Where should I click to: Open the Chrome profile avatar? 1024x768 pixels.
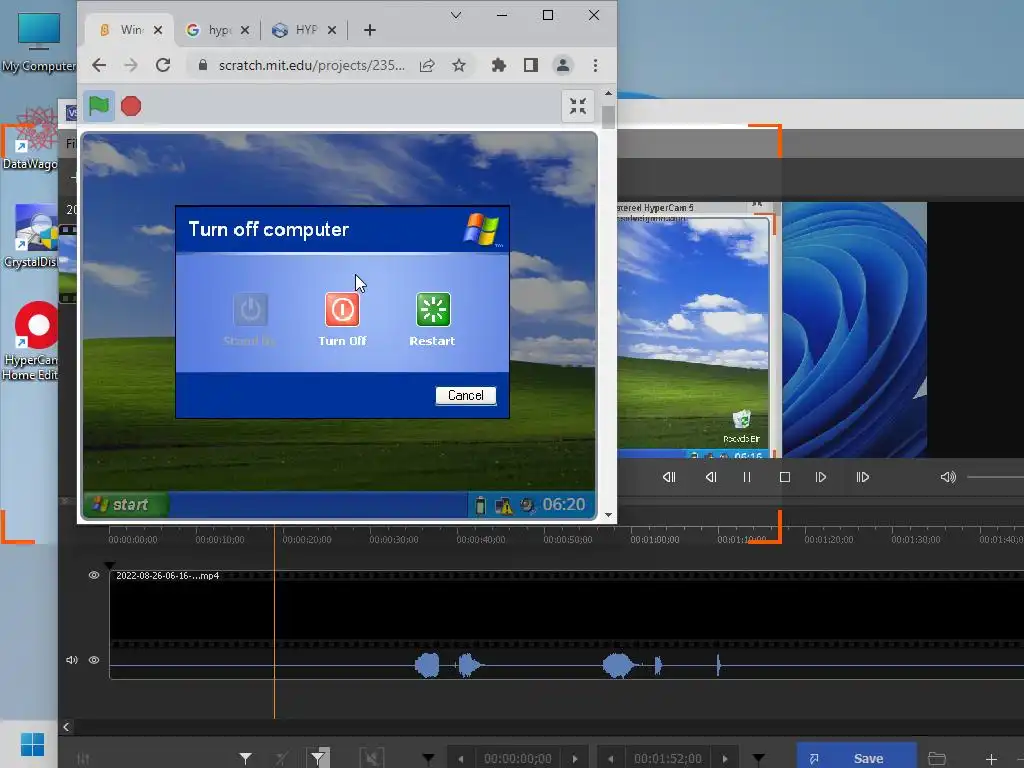563,65
